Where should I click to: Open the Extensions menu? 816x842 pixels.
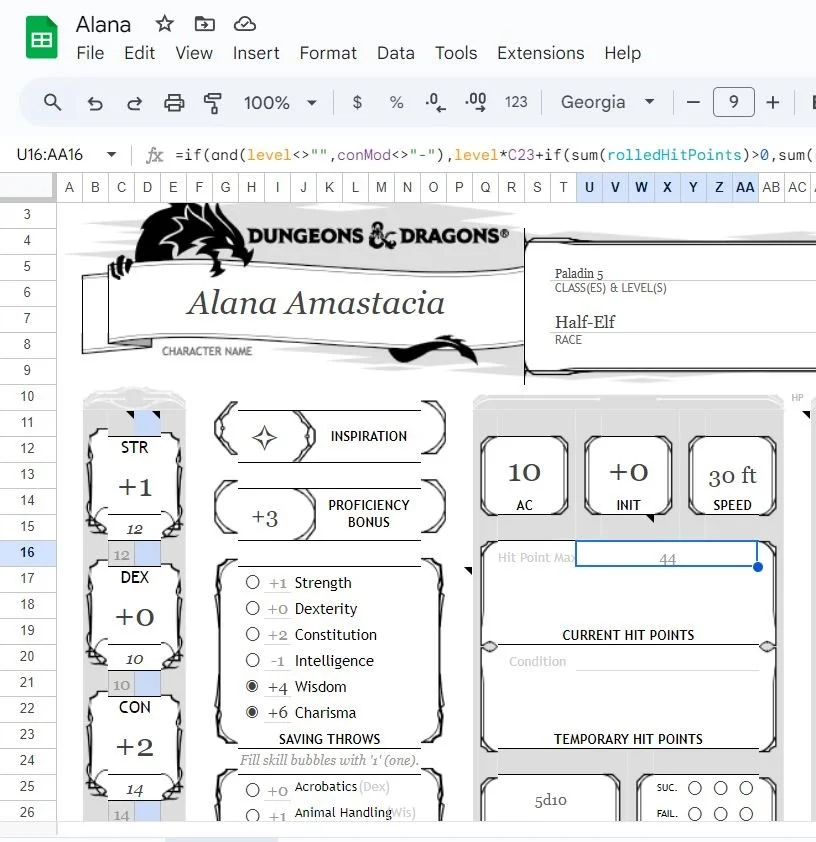[541, 53]
